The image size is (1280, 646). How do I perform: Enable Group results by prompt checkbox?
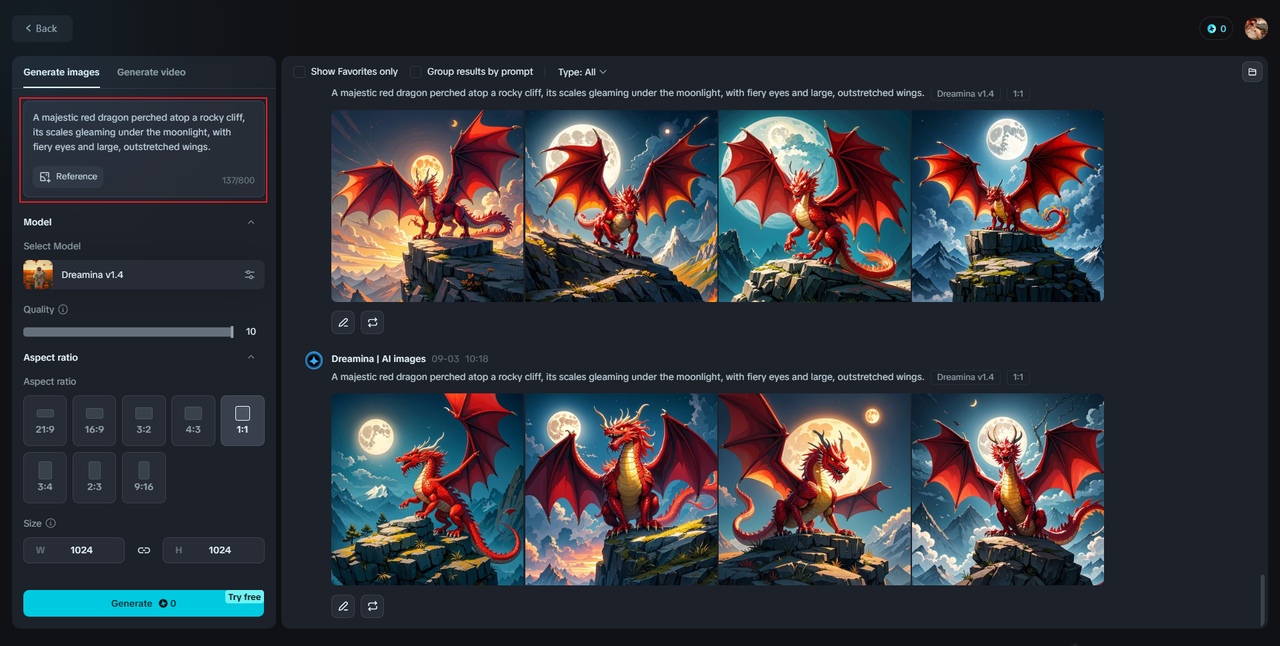(x=416, y=72)
